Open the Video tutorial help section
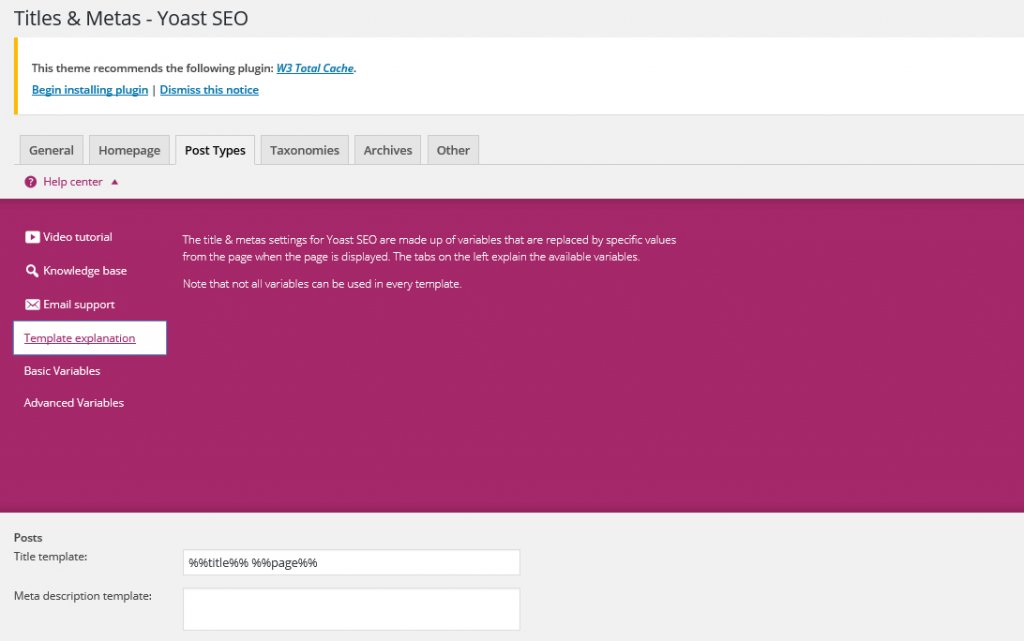1024x641 pixels. (78, 237)
